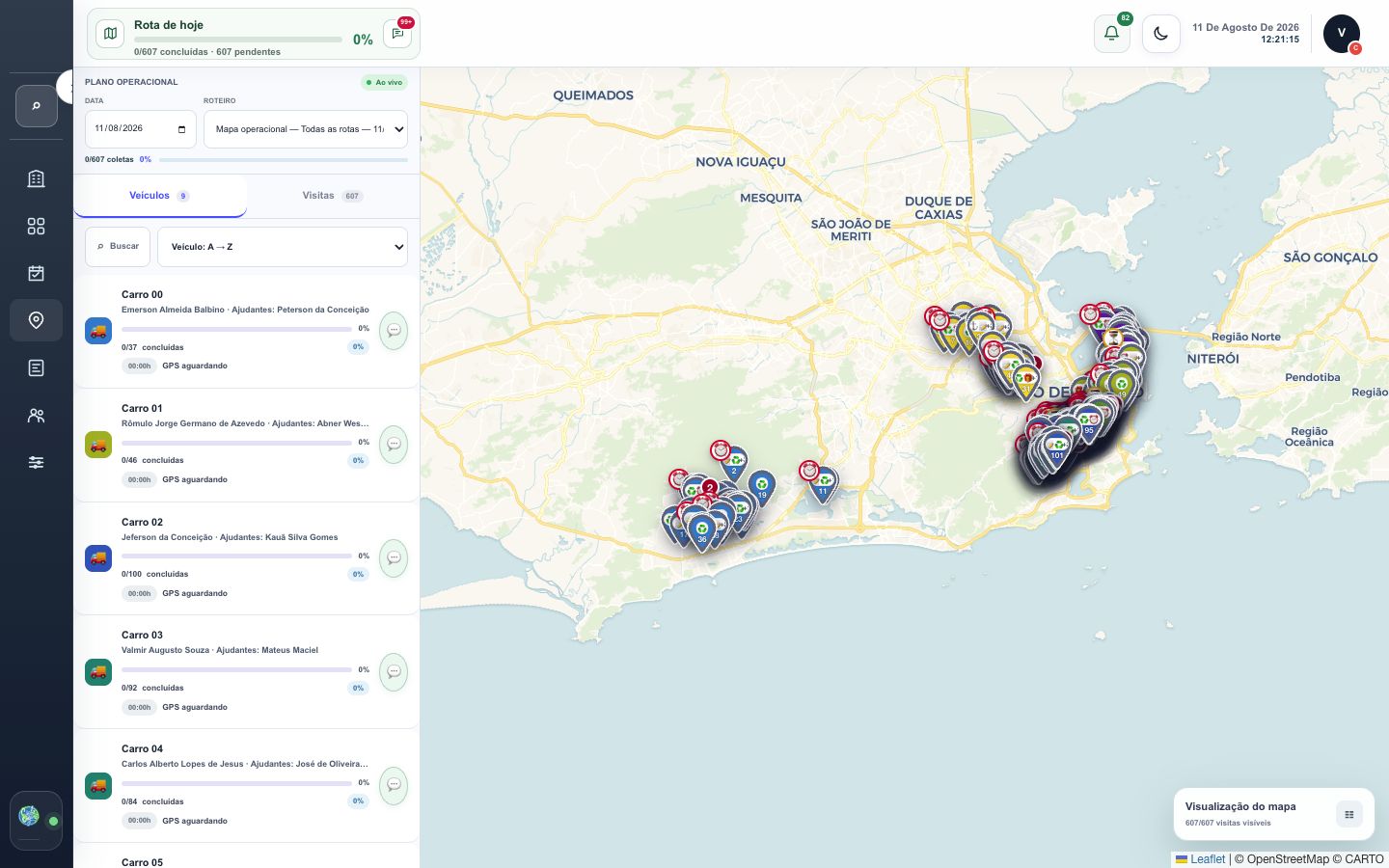Image resolution: width=1389 pixels, height=868 pixels.
Task: Click the 0/84 concluídas text
Action: click(152, 801)
